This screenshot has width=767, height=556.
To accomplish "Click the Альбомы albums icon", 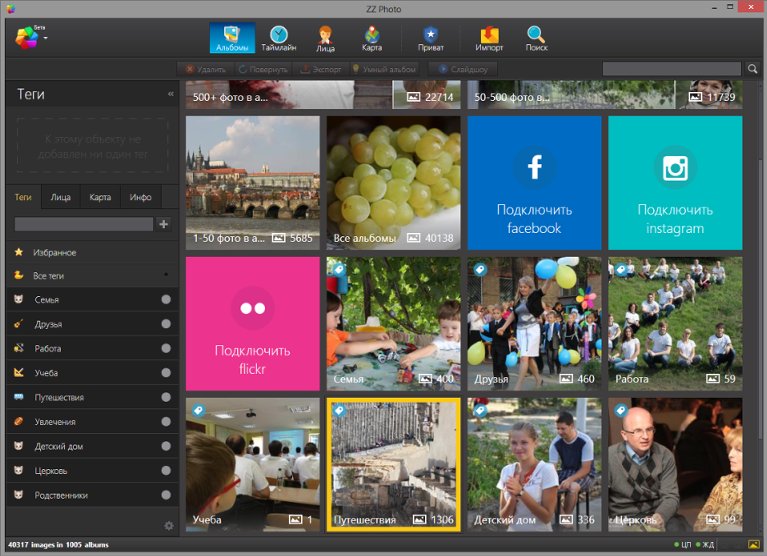I will point(232,38).
